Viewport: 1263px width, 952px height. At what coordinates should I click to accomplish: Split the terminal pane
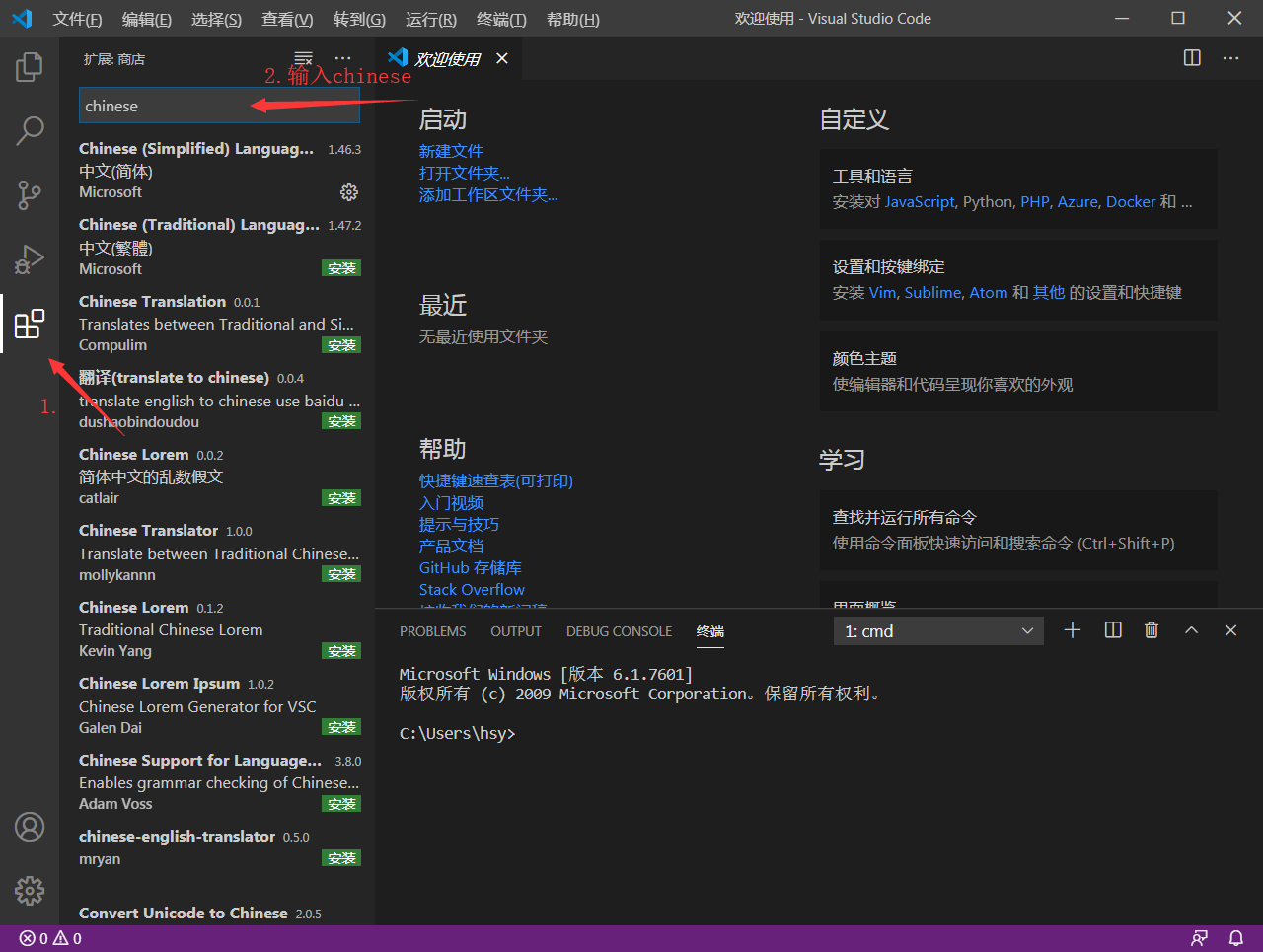[x=1113, y=630]
